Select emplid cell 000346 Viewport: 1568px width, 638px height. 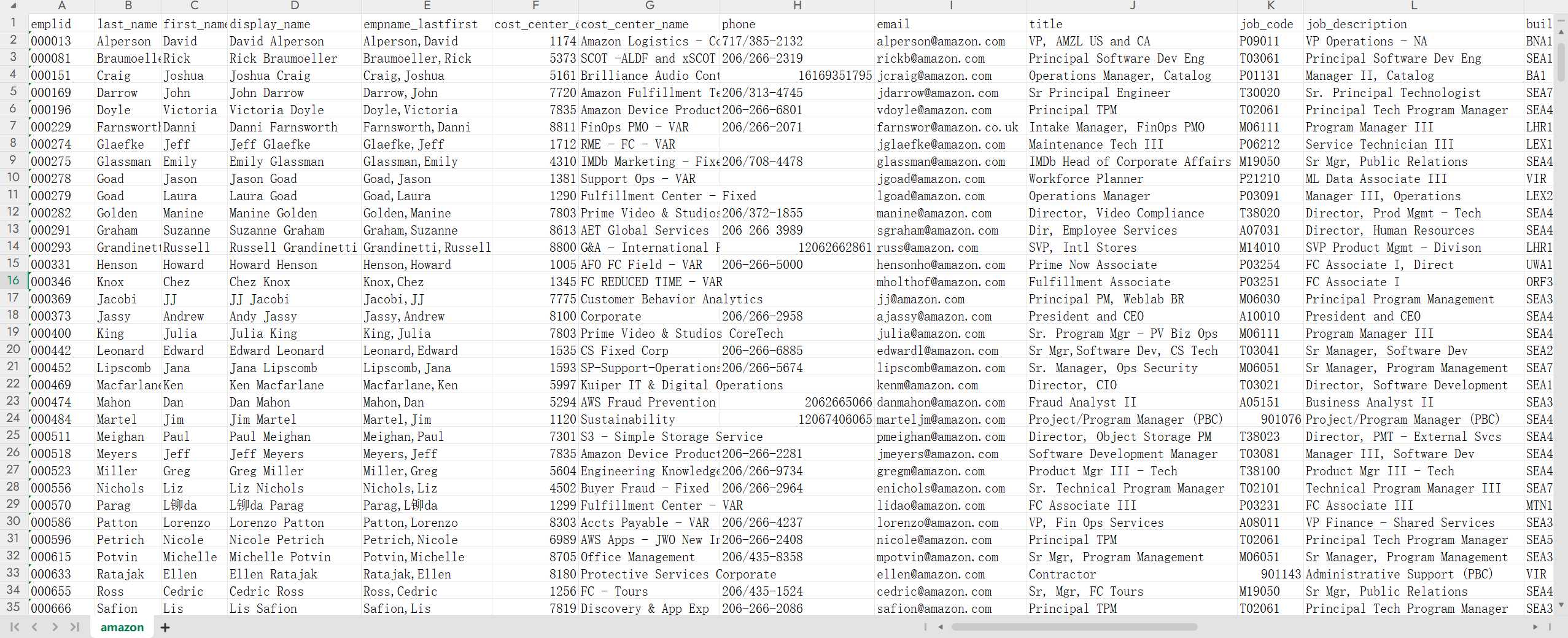tap(61, 282)
